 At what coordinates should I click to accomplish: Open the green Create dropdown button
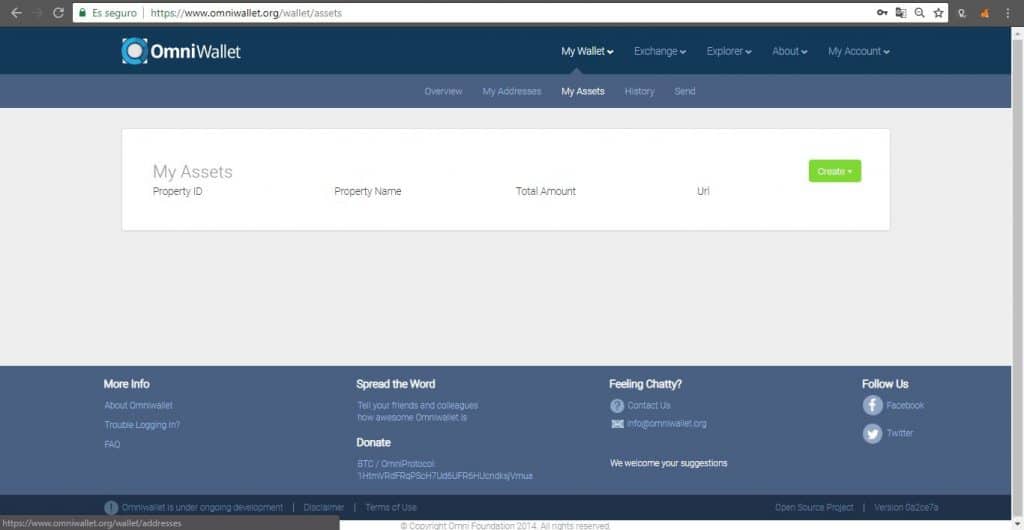tap(835, 171)
